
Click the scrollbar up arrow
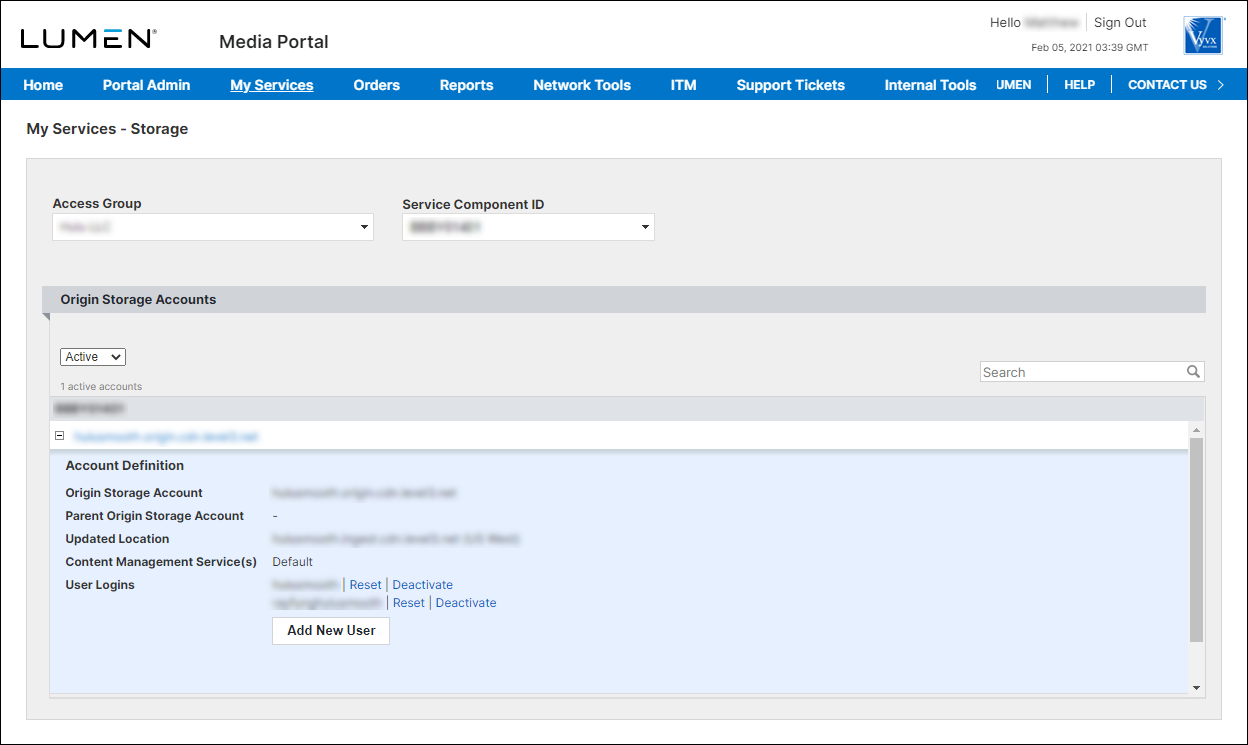(x=1197, y=429)
